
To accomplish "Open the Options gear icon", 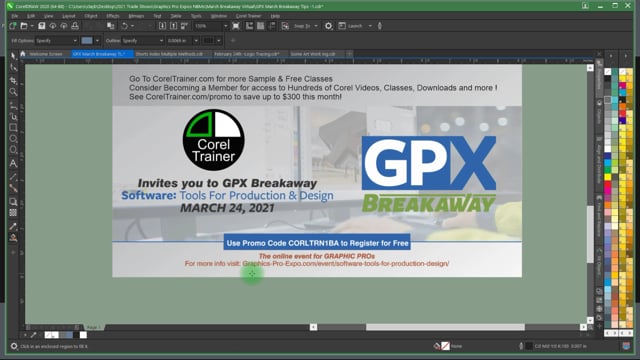I will [x=328, y=26].
